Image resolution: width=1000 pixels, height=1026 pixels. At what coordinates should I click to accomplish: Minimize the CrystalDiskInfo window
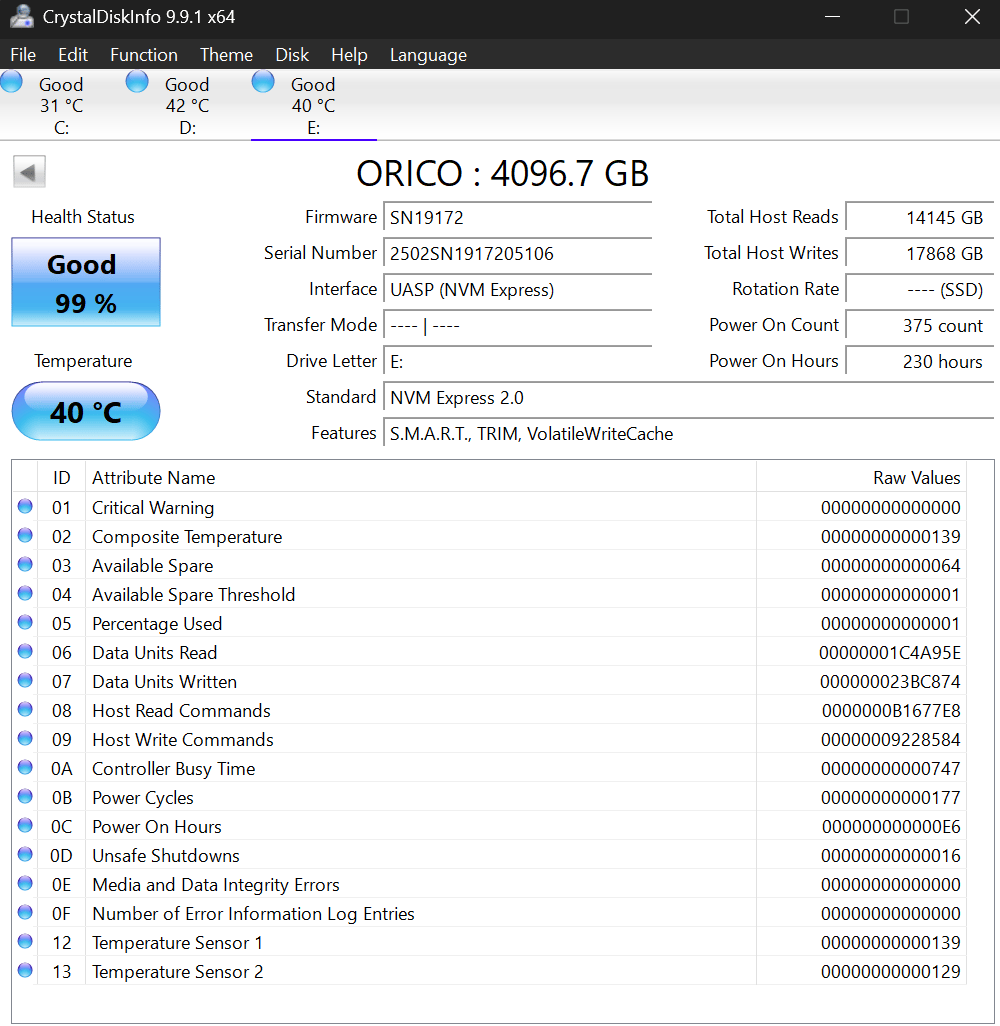832,16
